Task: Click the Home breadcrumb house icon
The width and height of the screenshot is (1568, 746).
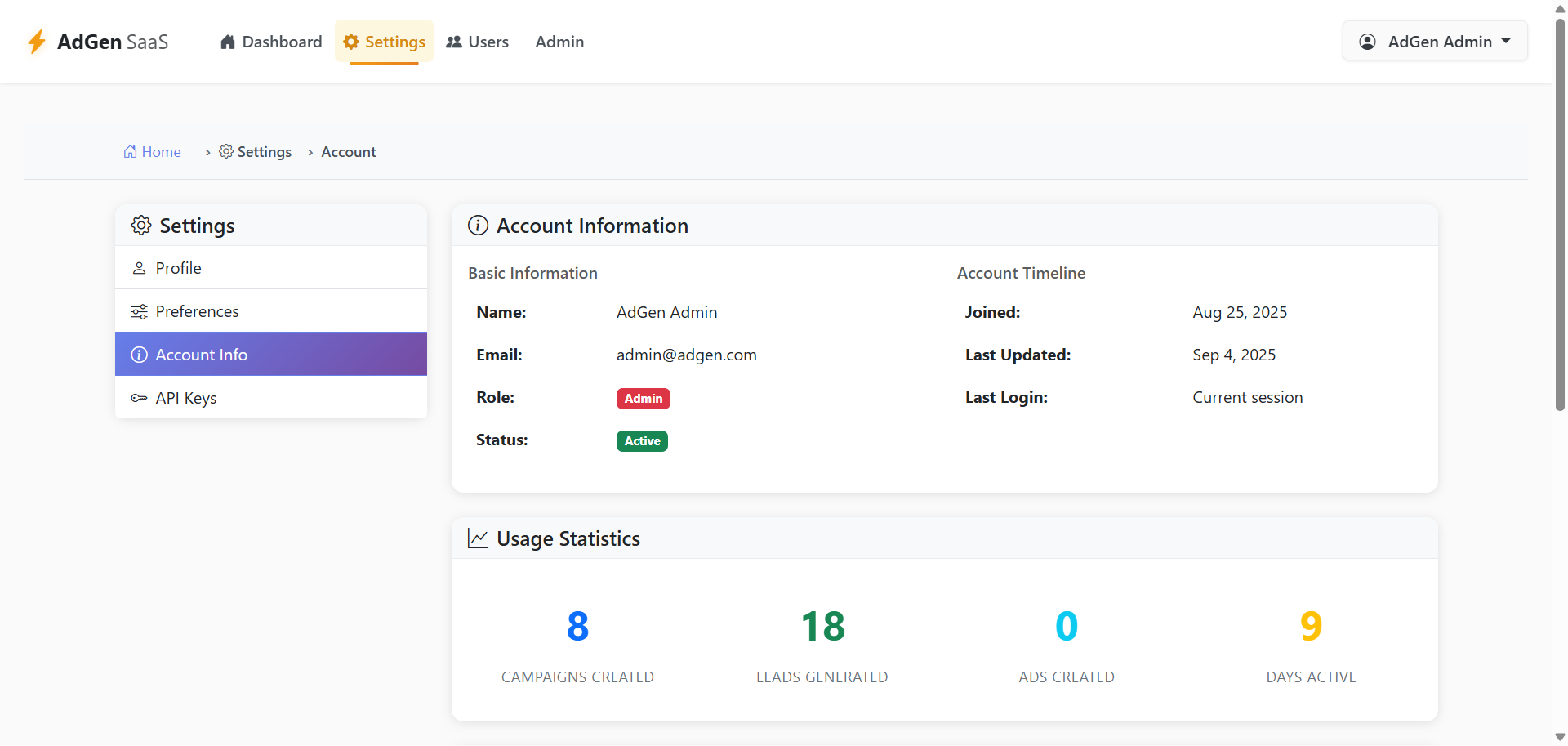Action: coord(130,152)
